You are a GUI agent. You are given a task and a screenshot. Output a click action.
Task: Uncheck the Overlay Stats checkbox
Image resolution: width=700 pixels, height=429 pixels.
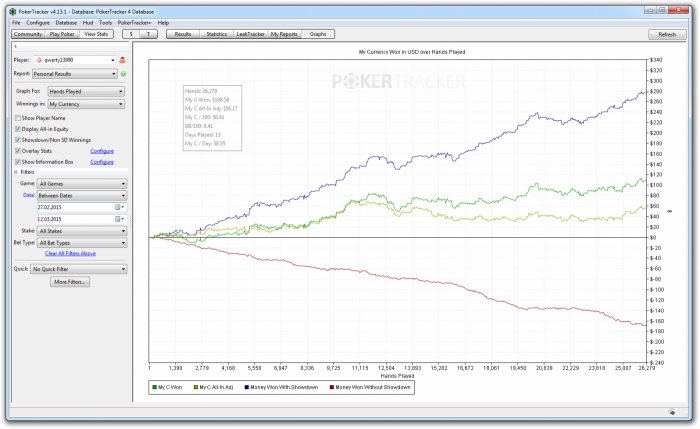18,151
